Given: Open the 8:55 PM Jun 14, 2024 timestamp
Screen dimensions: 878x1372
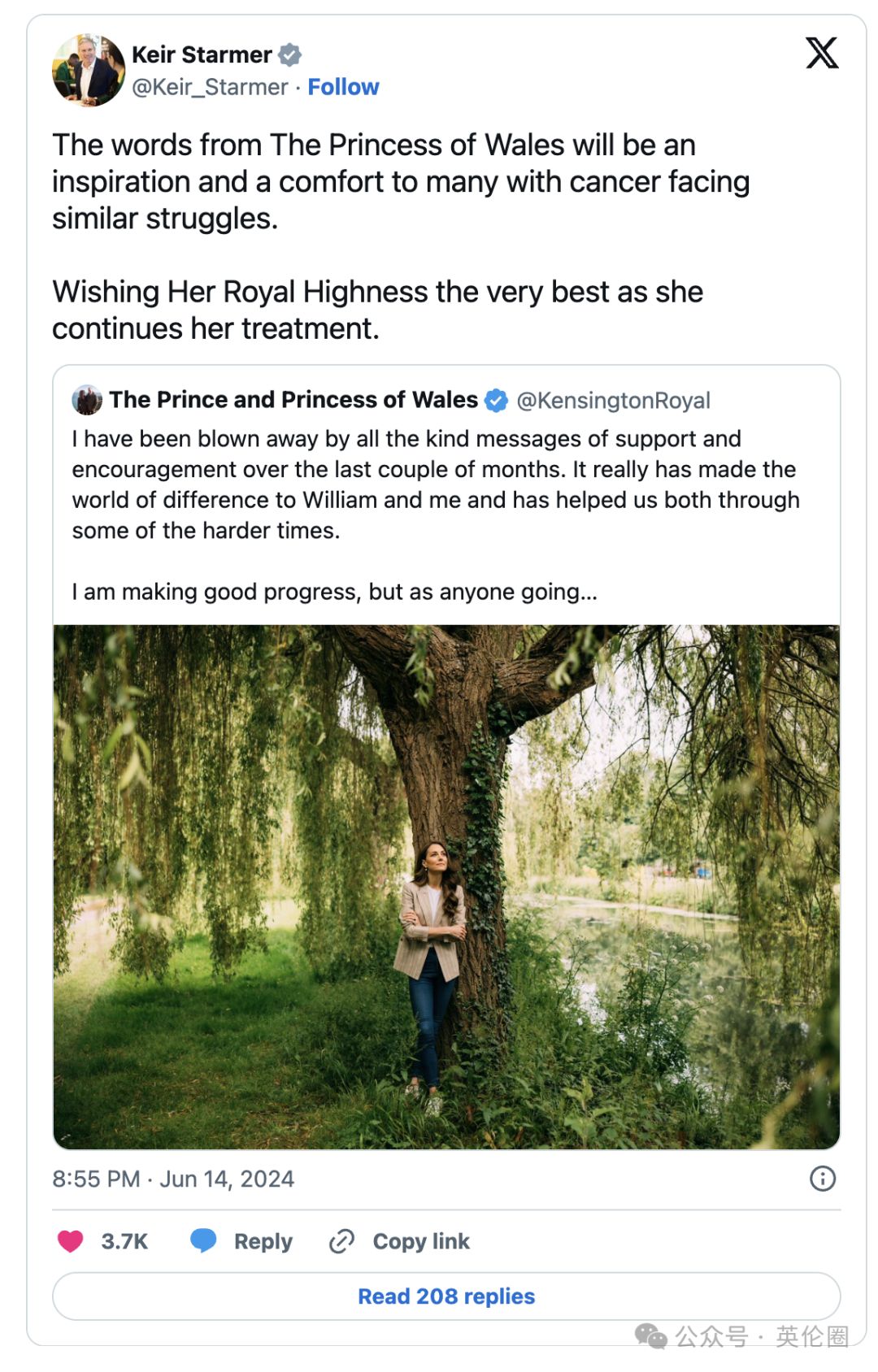Looking at the screenshot, I should [x=173, y=1179].
